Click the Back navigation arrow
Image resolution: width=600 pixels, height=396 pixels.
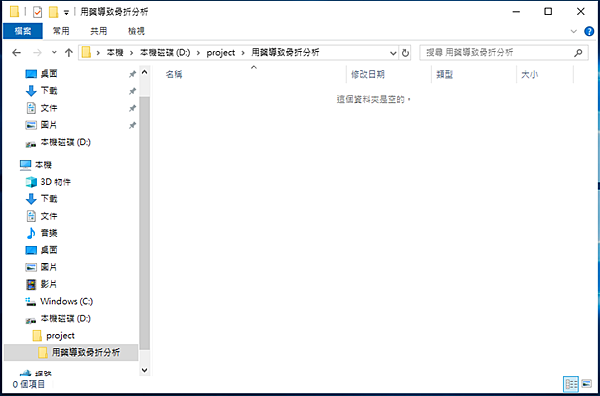[x=16, y=53]
